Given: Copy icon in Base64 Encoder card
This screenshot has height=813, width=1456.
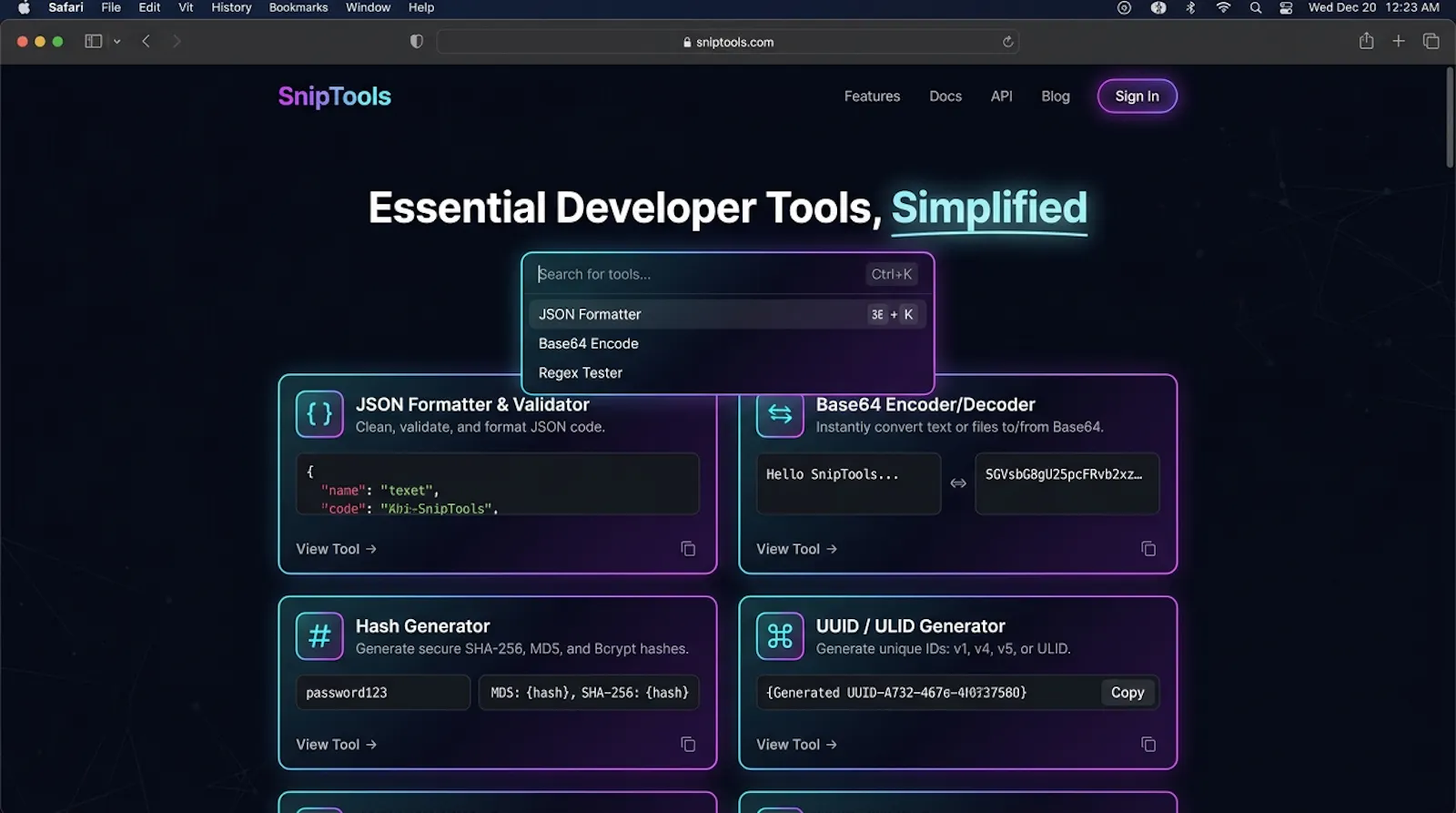Looking at the screenshot, I should coord(1148,549).
